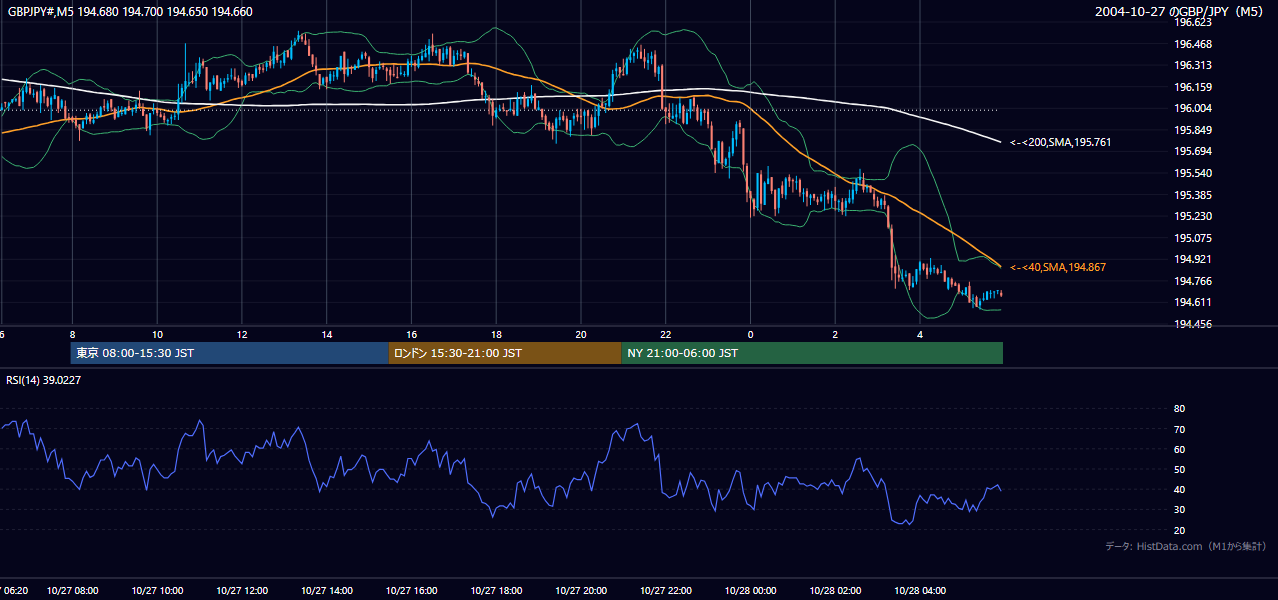The height and width of the screenshot is (600, 1278).
Task: Click hour label 10 under the price chart
Action: 157,334
